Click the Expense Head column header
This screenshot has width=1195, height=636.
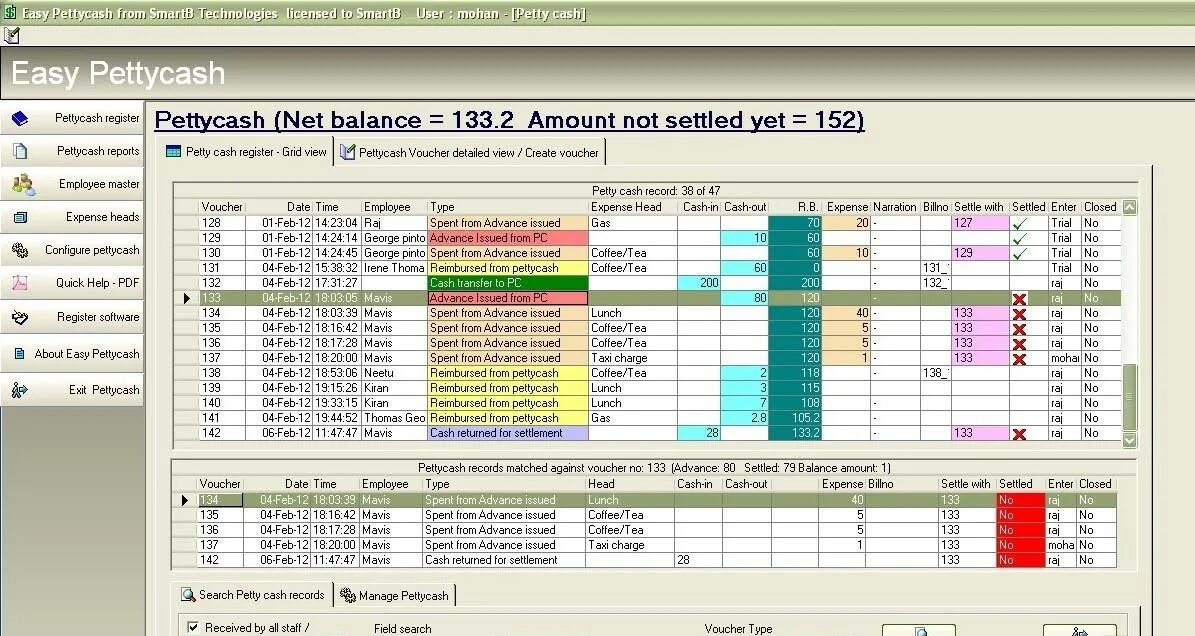point(633,207)
